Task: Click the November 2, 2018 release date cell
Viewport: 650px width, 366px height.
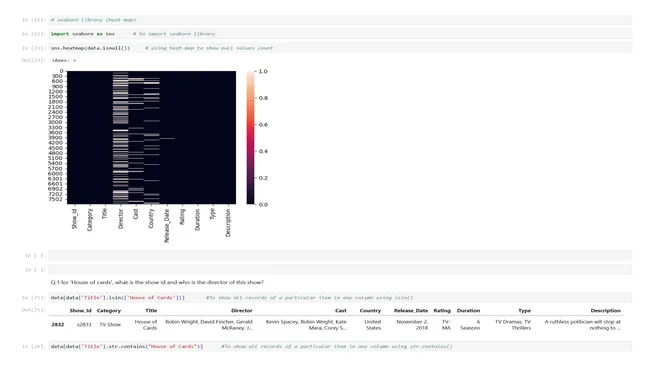Action: 412,325
